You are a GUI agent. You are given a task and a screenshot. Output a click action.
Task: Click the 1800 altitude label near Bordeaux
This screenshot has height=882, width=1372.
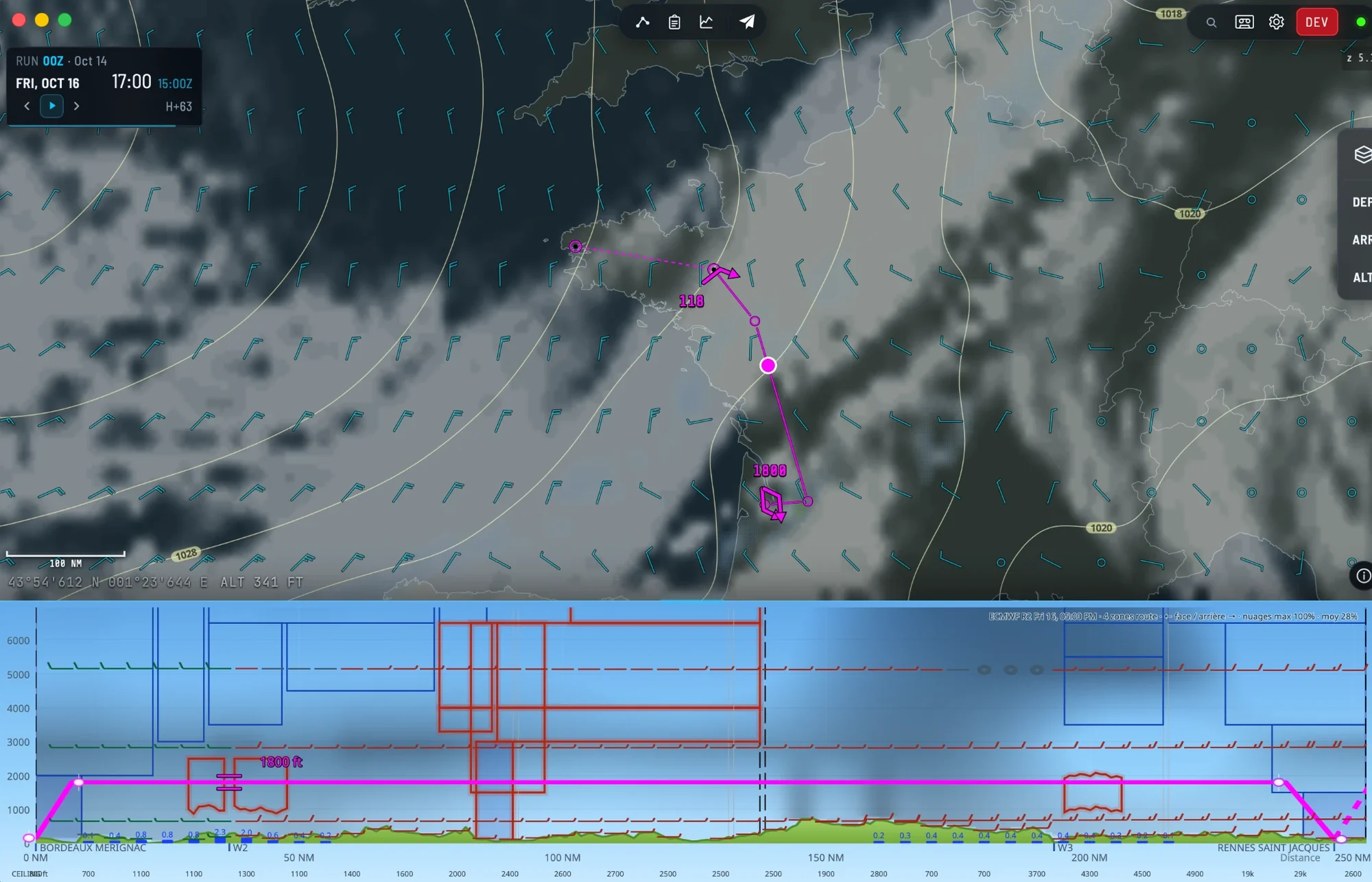point(770,470)
